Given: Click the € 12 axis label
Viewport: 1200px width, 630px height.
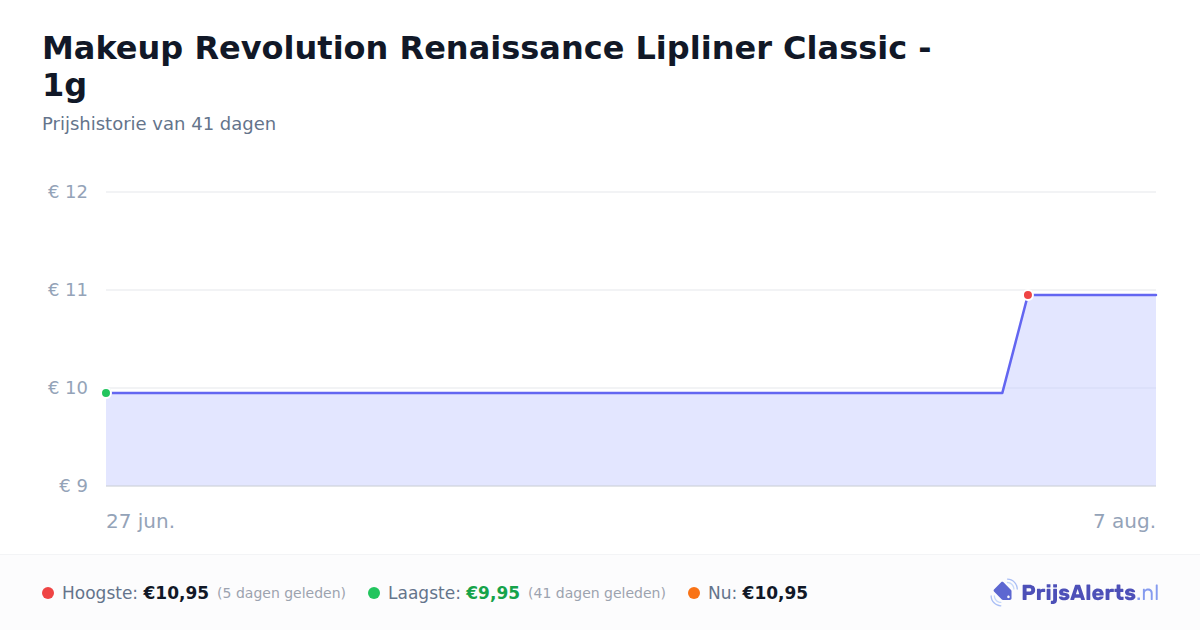Looking at the screenshot, I should click(x=68, y=192).
